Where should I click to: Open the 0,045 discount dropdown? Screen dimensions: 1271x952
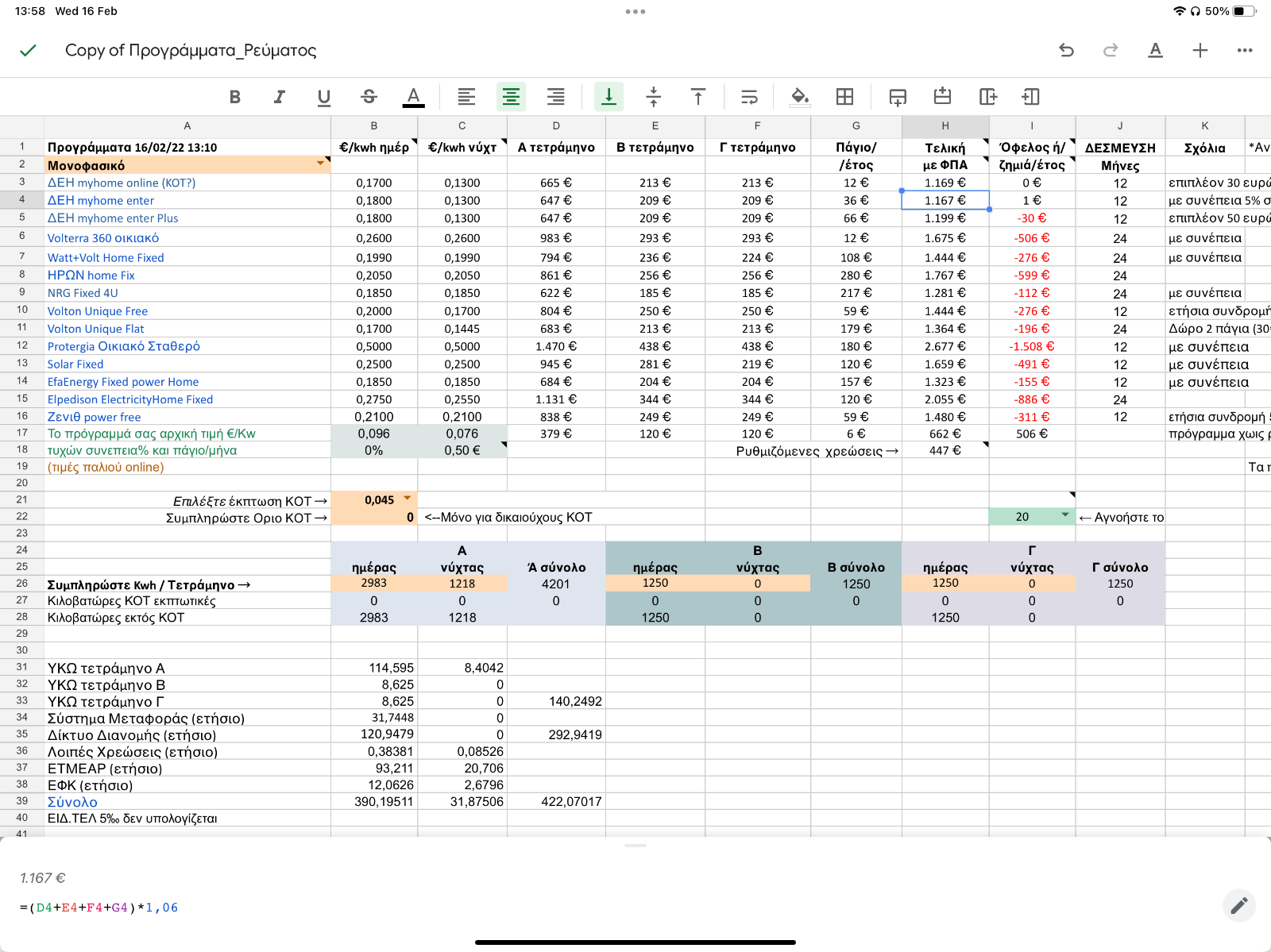point(408,499)
